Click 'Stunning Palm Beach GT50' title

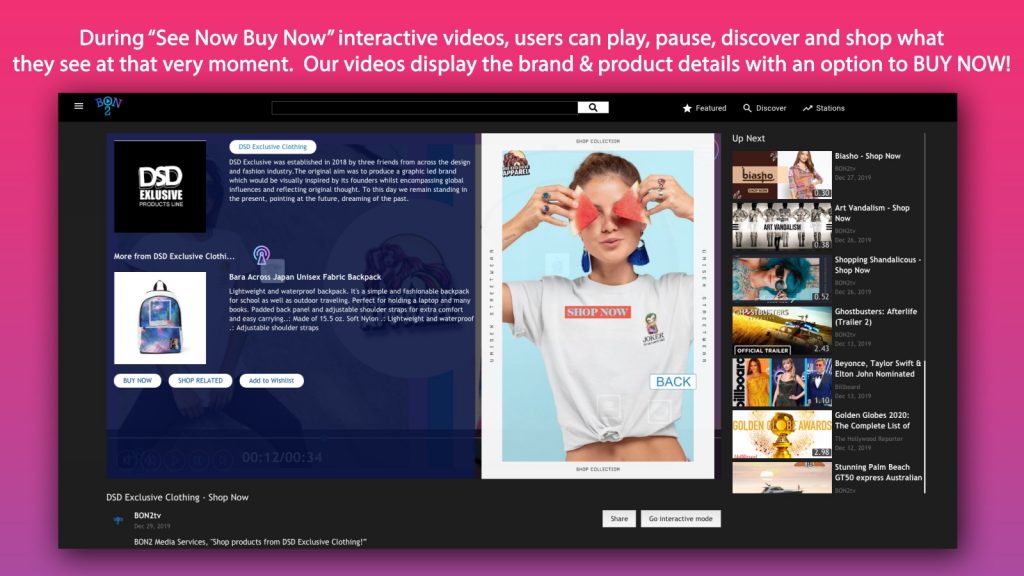click(878, 472)
